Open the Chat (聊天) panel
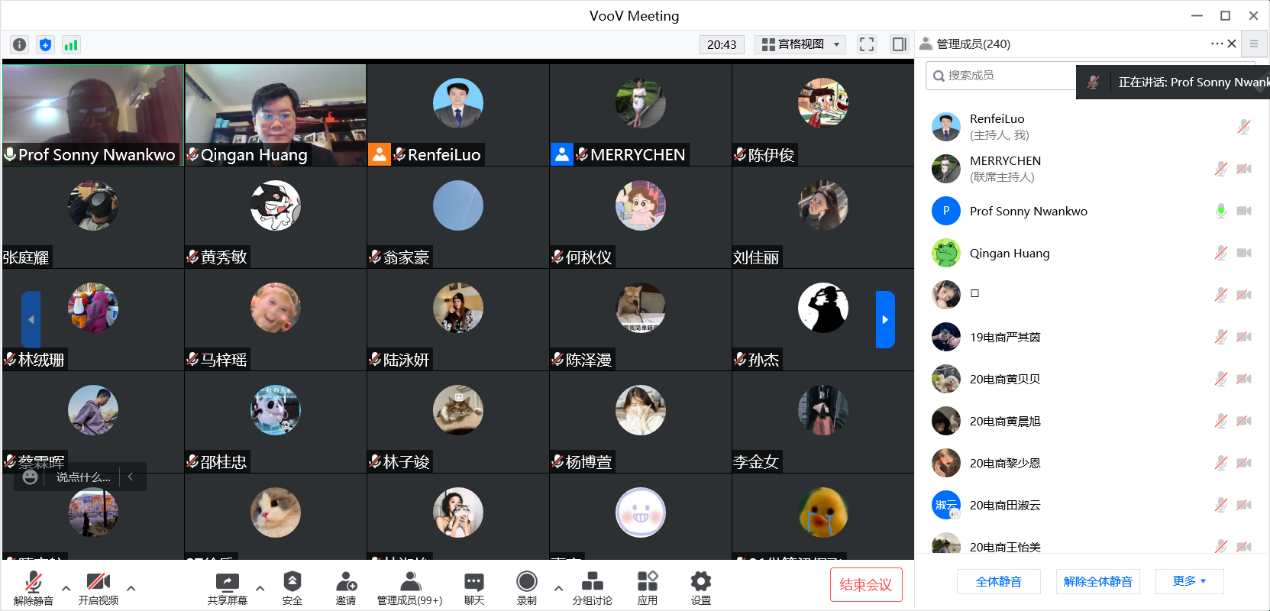 tap(474, 588)
